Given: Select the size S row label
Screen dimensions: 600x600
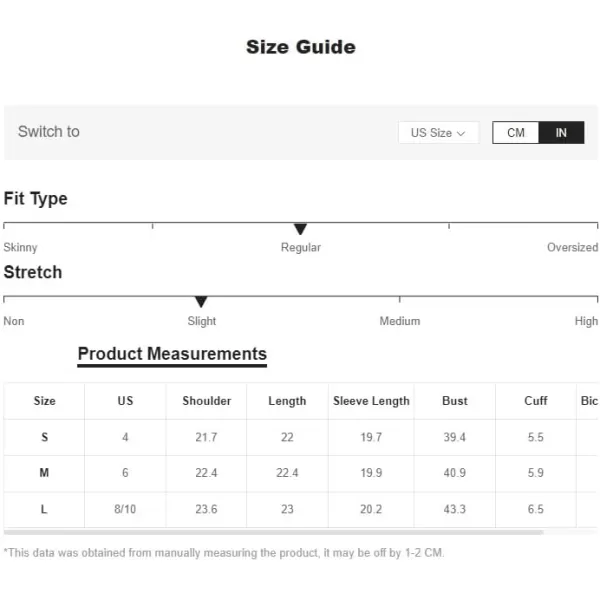Looking at the screenshot, I should tap(44, 437).
